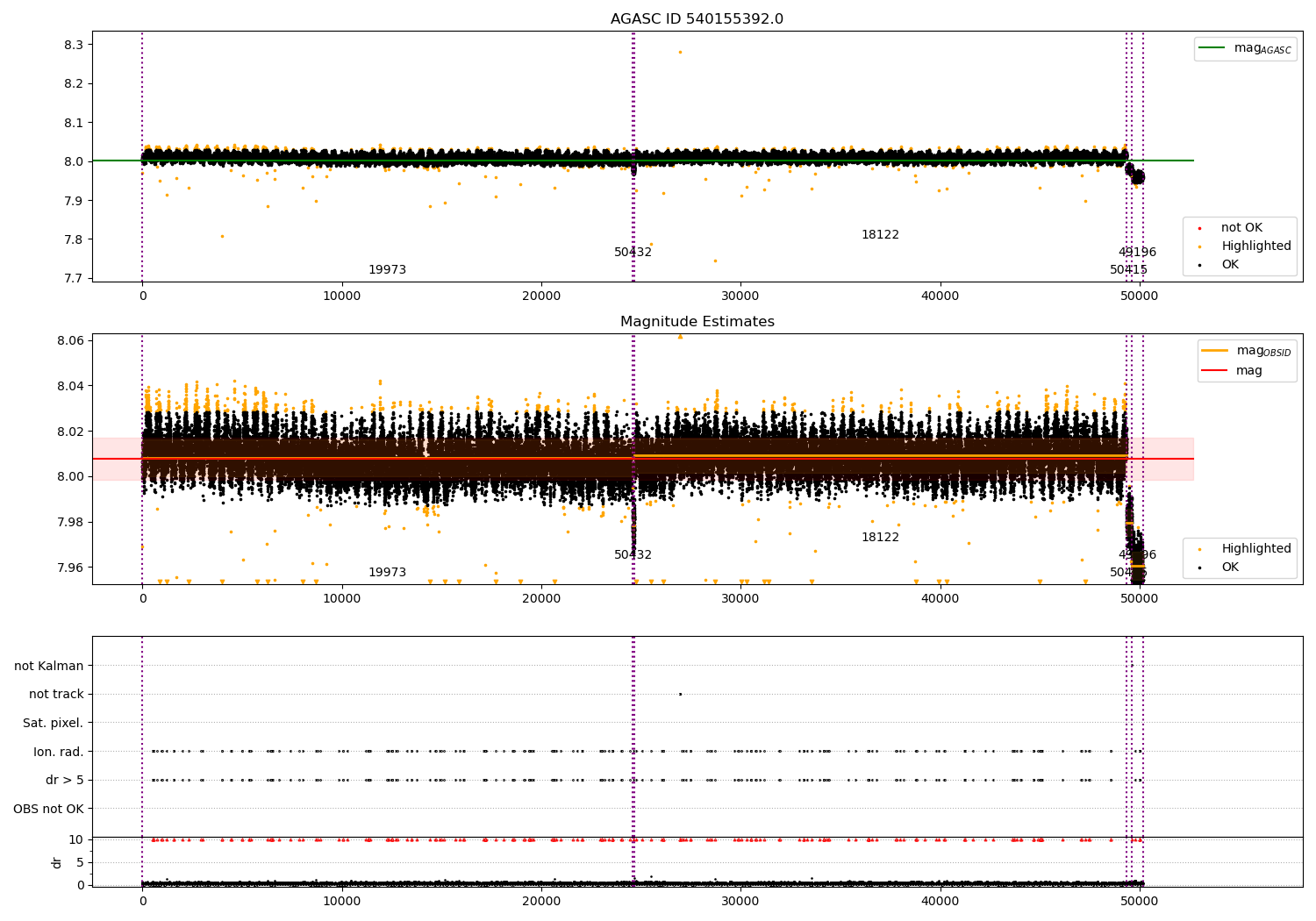Image resolution: width=1316 pixels, height=921 pixels.
Task: Click obsid label 50415 in the top plot
Action: (x=1128, y=270)
